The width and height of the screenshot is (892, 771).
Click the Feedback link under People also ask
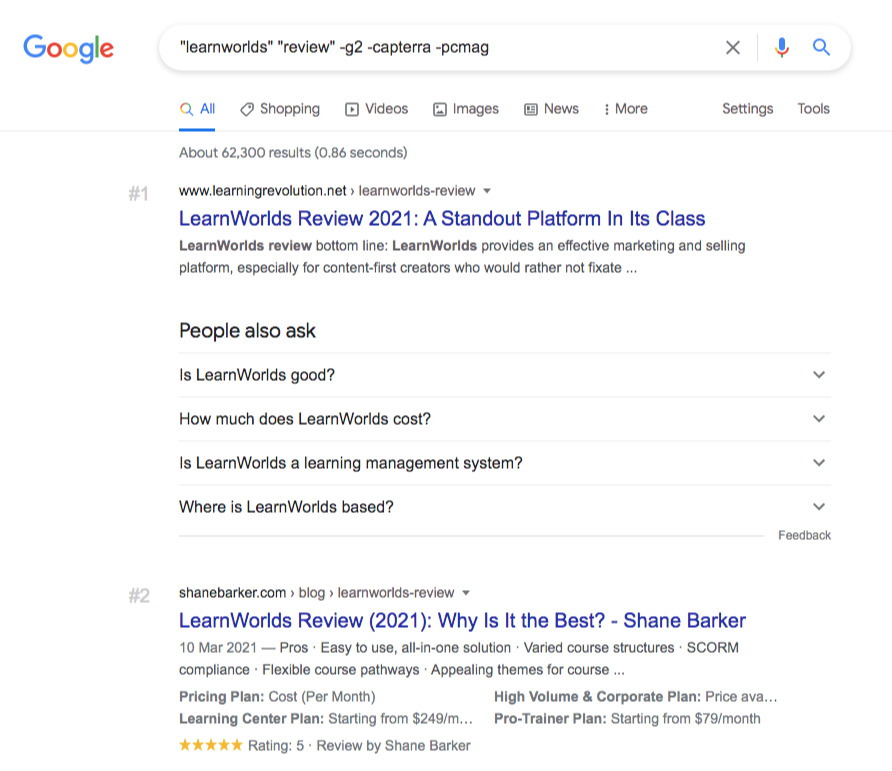[804, 535]
